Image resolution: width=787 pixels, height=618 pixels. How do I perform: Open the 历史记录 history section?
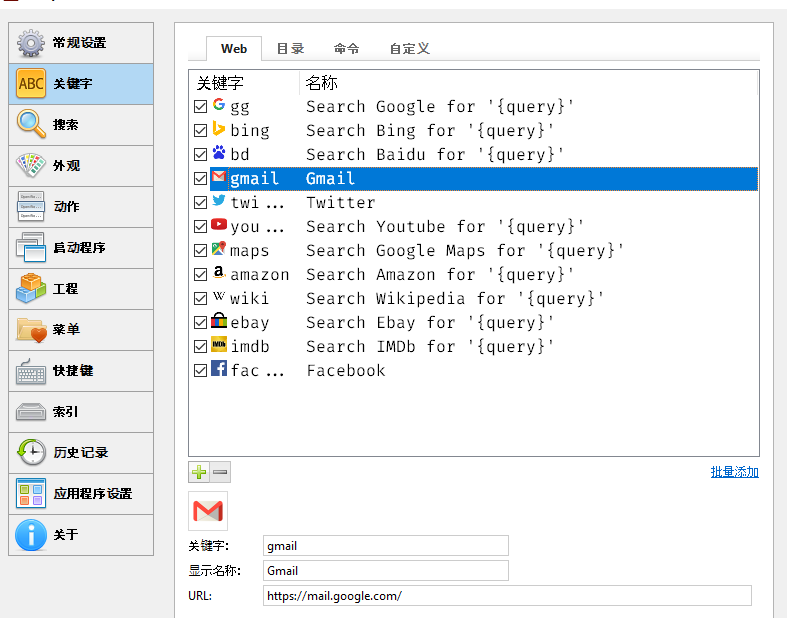tap(81, 453)
